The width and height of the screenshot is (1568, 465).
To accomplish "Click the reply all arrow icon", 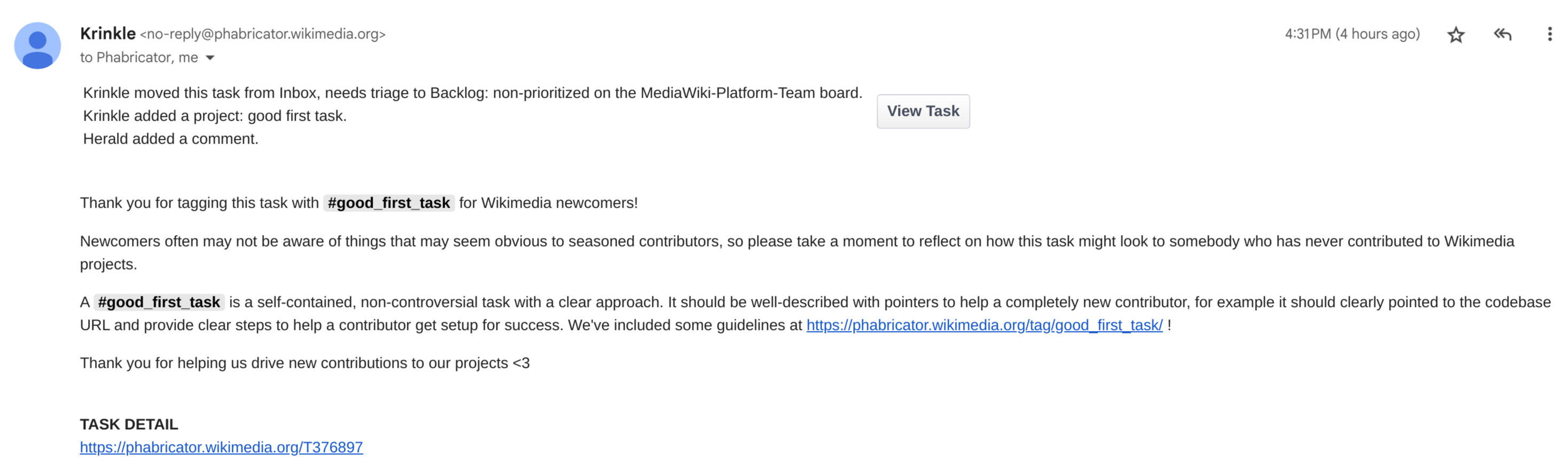I will point(1502,34).
